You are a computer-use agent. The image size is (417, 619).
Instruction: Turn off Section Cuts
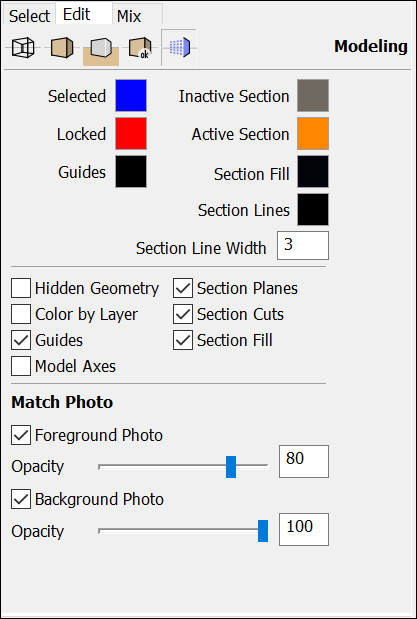(x=183, y=314)
